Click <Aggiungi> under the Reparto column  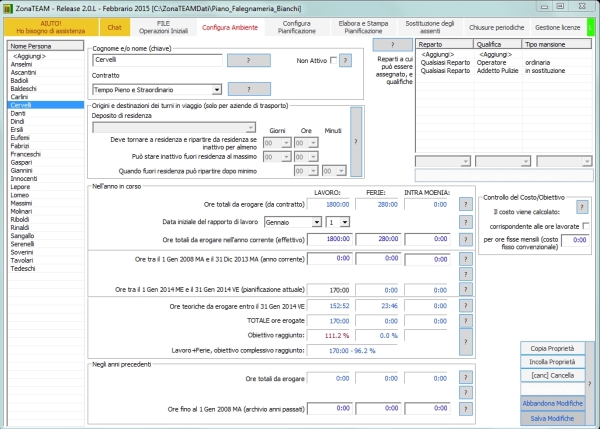(437, 54)
